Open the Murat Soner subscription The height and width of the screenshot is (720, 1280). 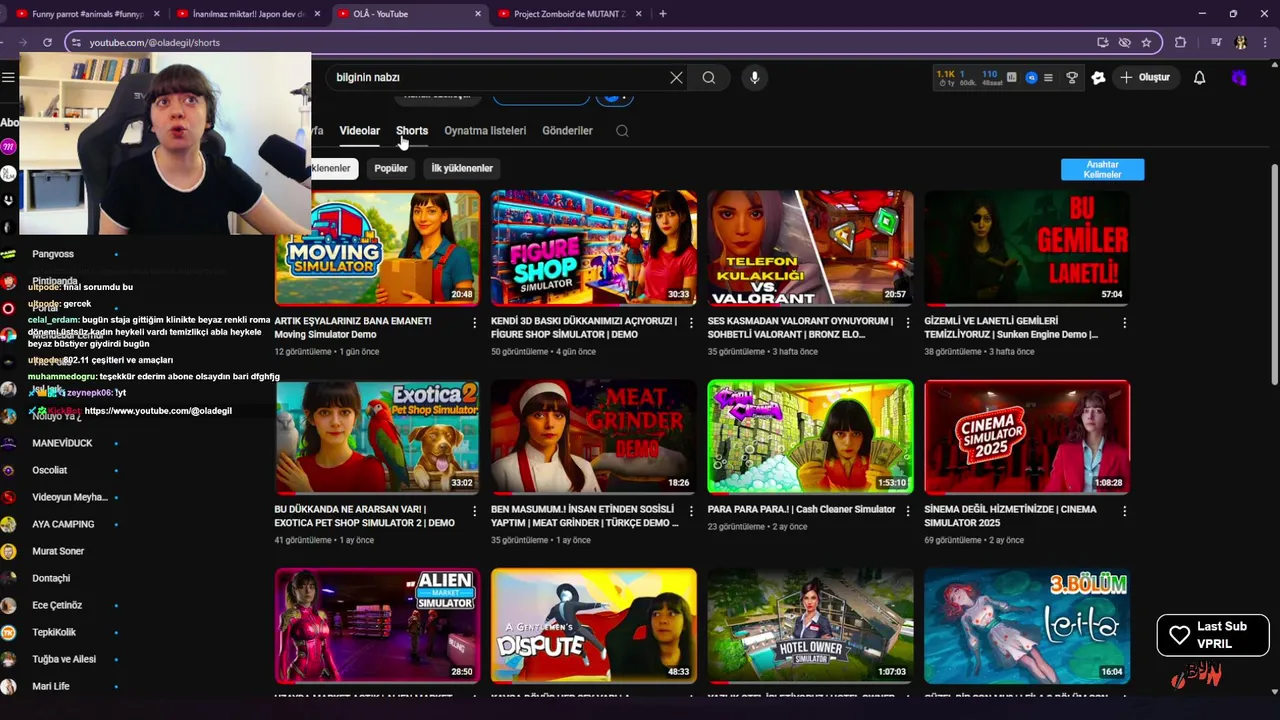click(x=60, y=551)
